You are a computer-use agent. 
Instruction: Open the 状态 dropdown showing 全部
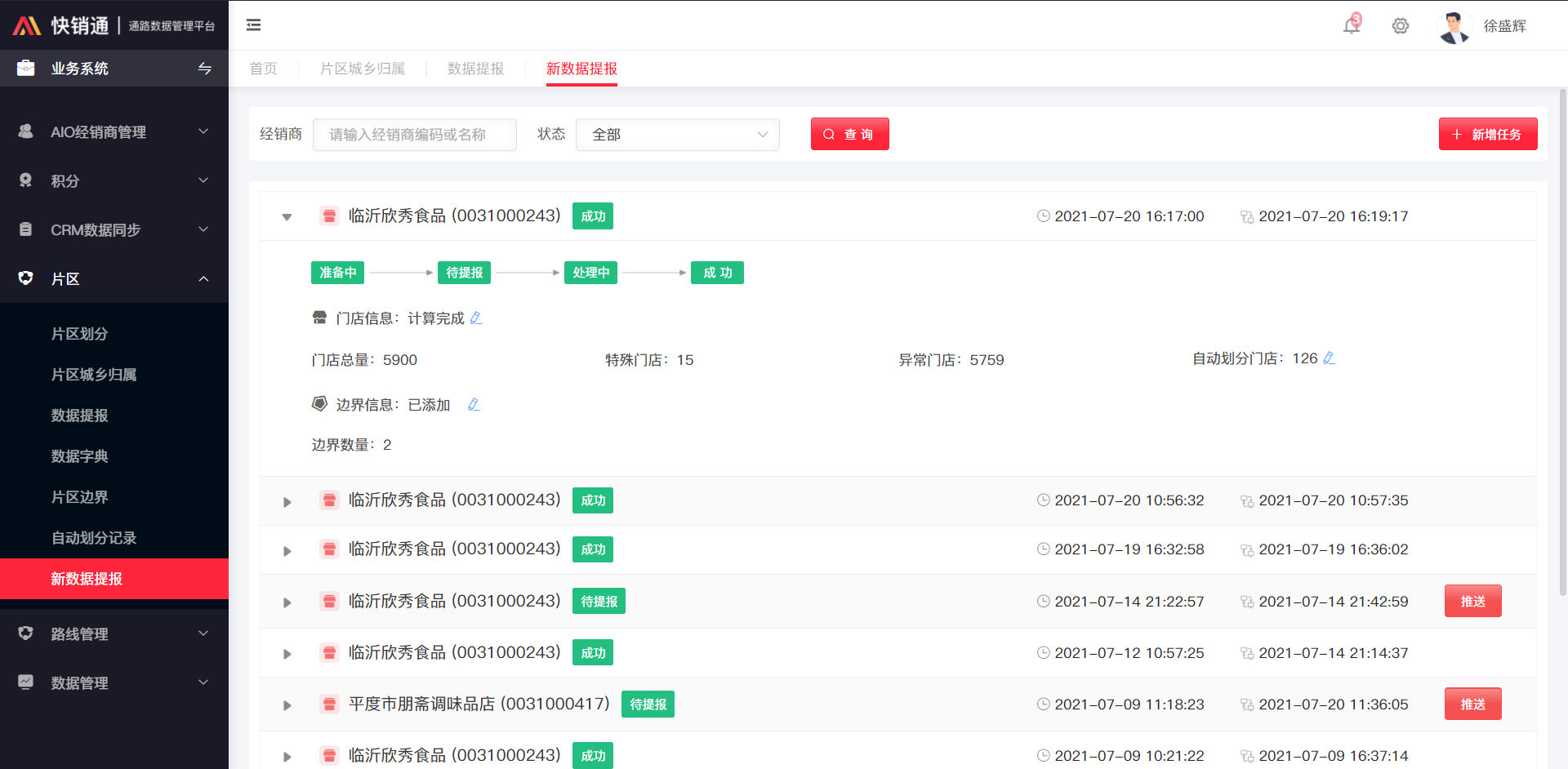tap(678, 135)
